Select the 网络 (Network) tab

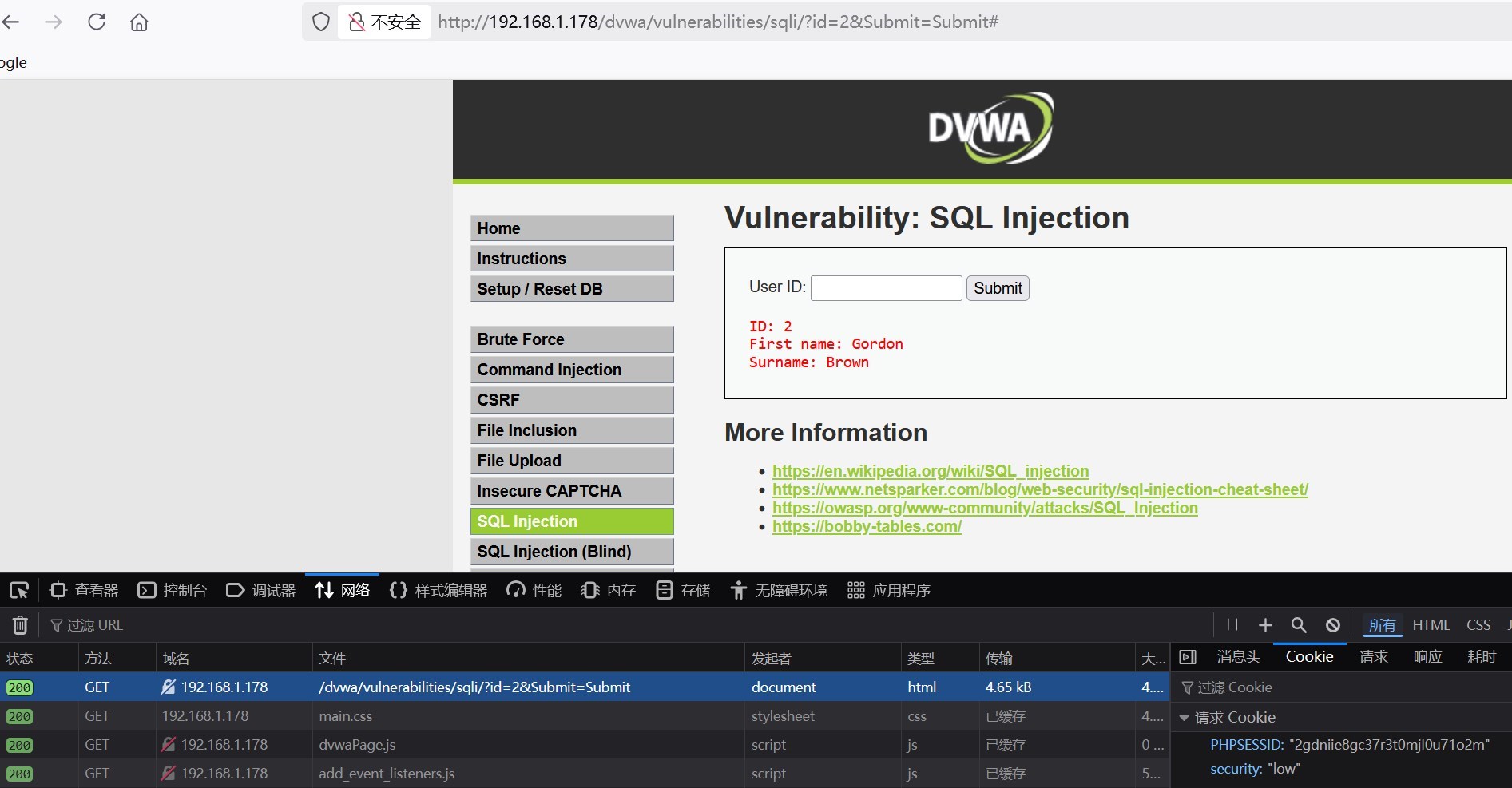(343, 591)
